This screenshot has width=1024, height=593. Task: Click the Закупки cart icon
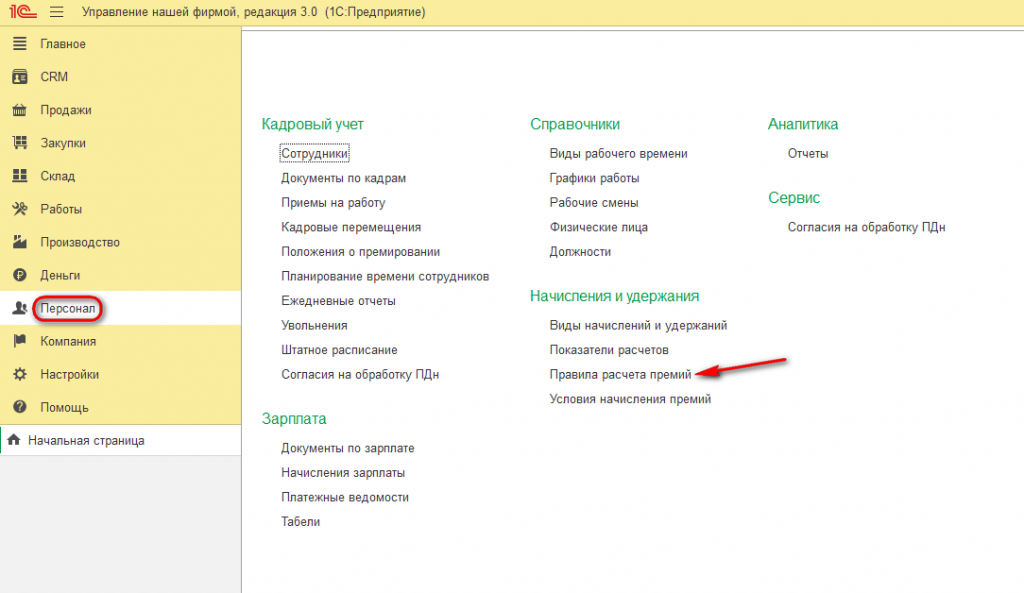pos(20,142)
